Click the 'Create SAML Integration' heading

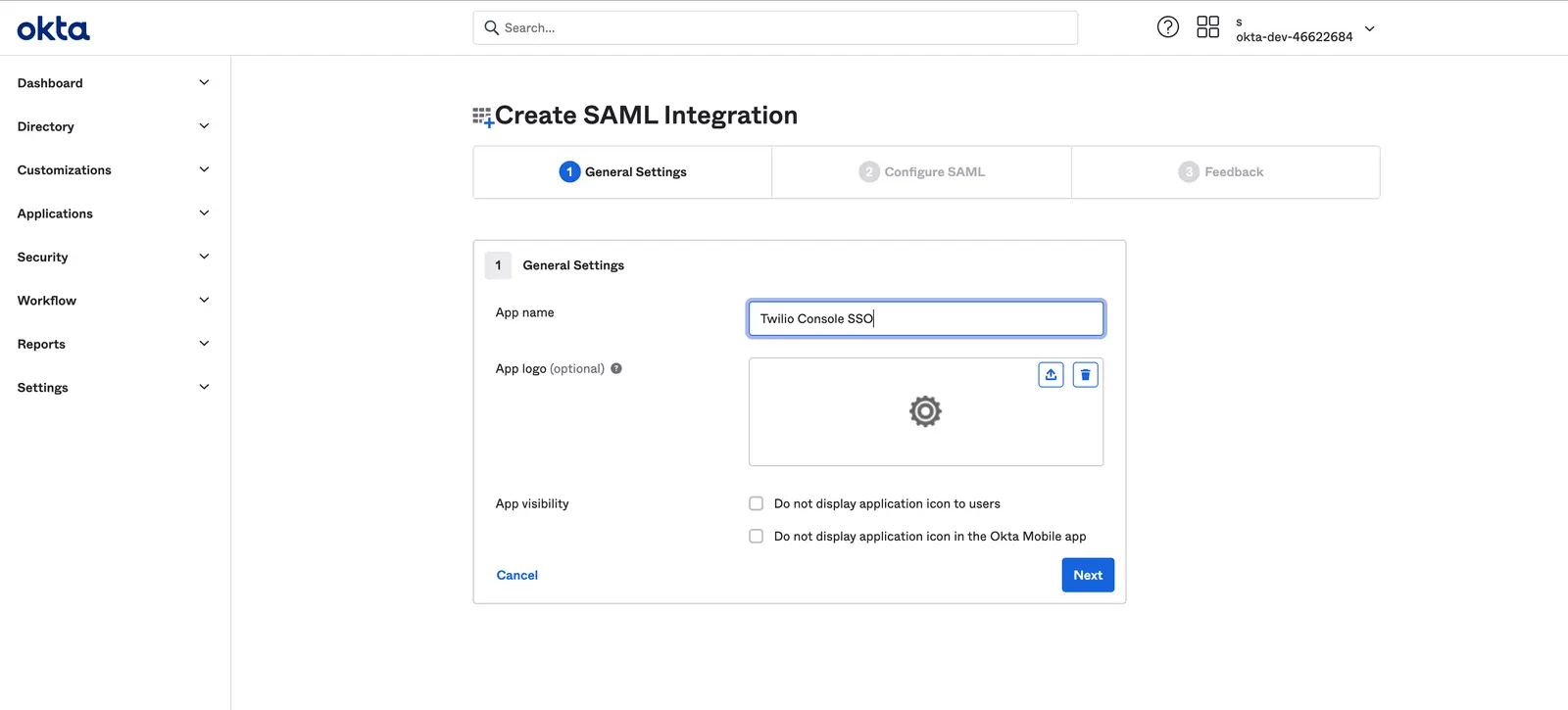(x=646, y=116)
